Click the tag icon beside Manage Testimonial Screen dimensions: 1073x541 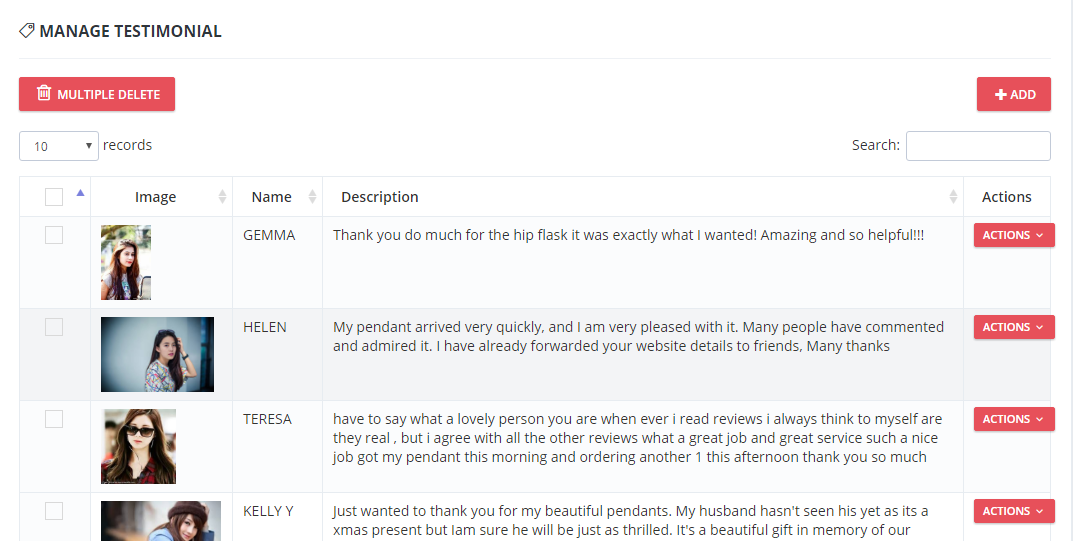click(27, 31)
